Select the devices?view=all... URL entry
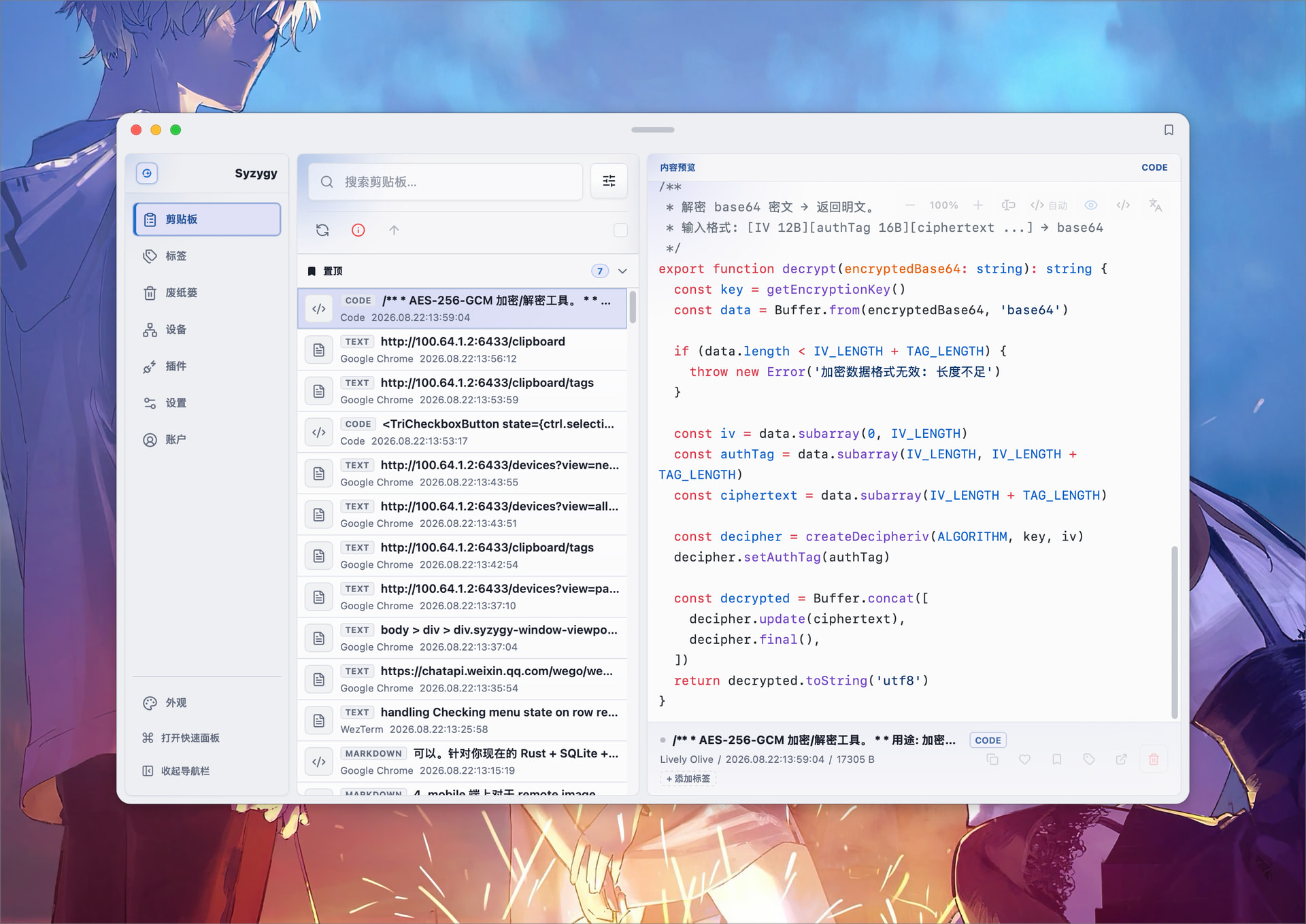The image size is (1306, 924). click(x=462, y=514)
